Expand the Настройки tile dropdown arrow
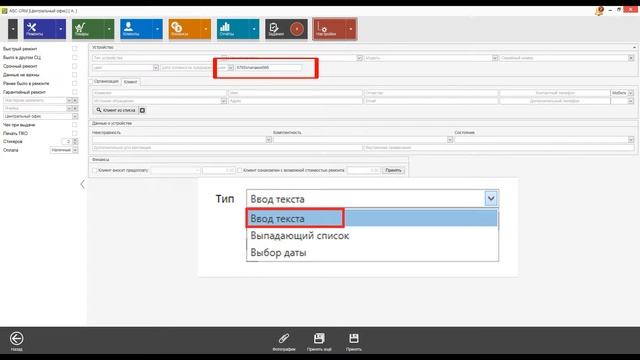Image resolution: width=640 pixels, height=360 pixels. (351, 29)
